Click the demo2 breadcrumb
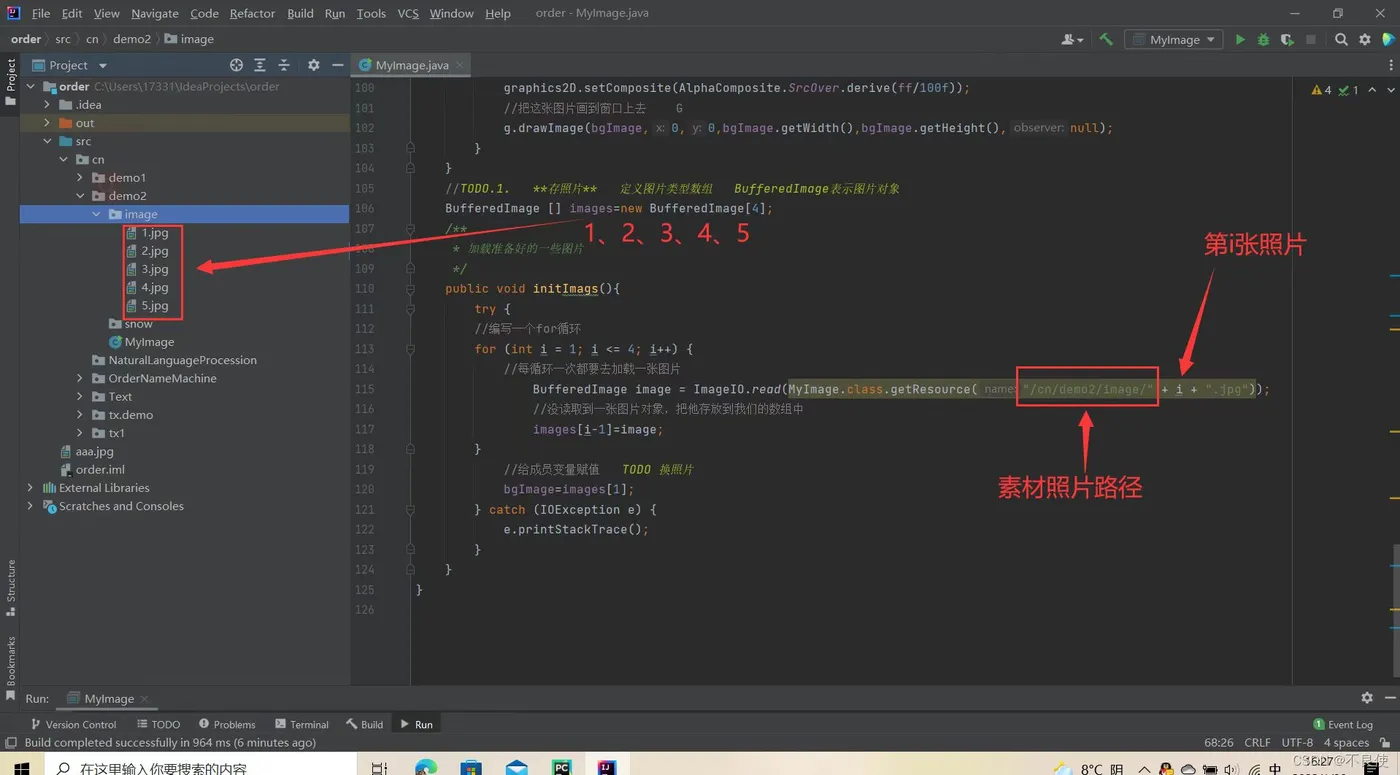 131,39
